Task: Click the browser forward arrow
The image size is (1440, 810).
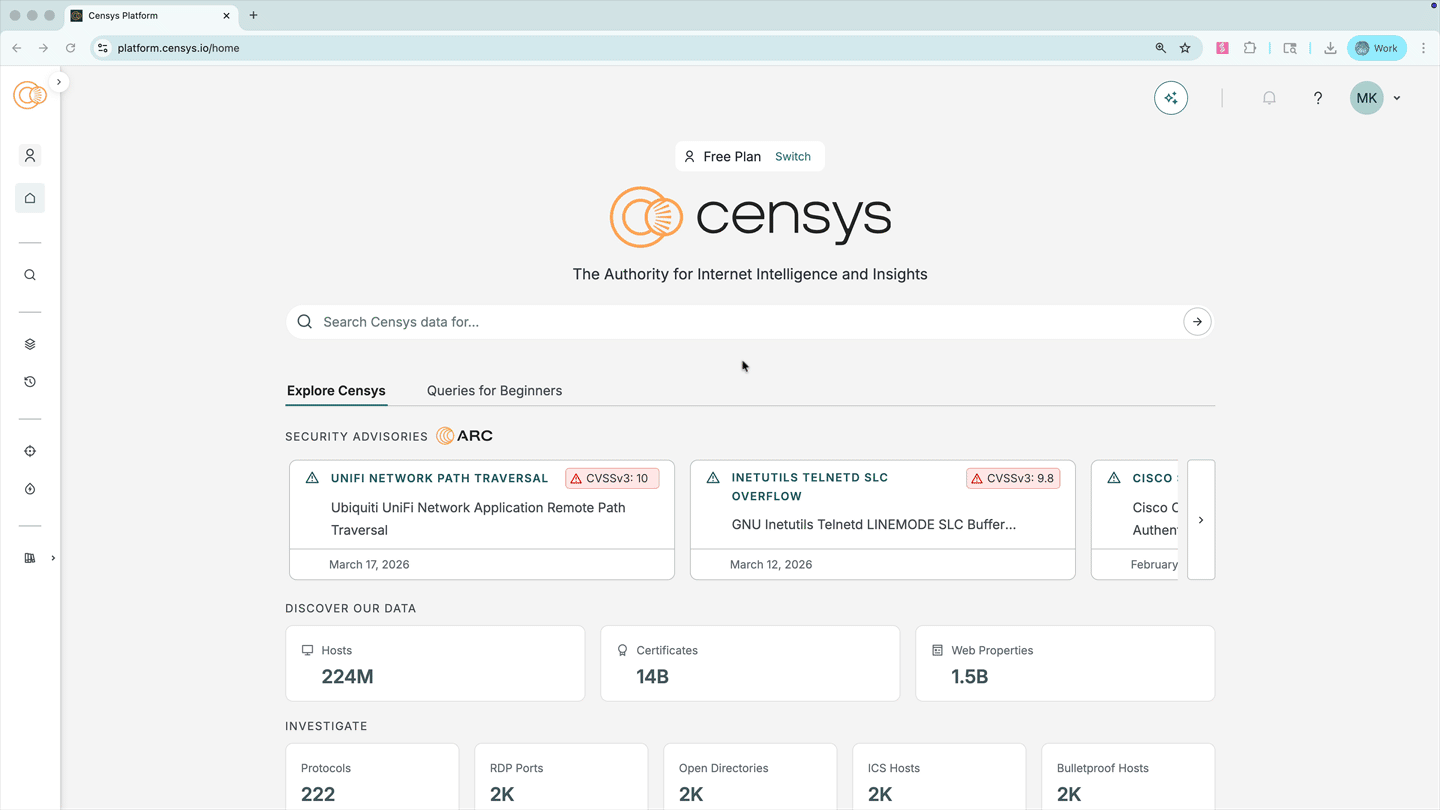Action: 43,48
